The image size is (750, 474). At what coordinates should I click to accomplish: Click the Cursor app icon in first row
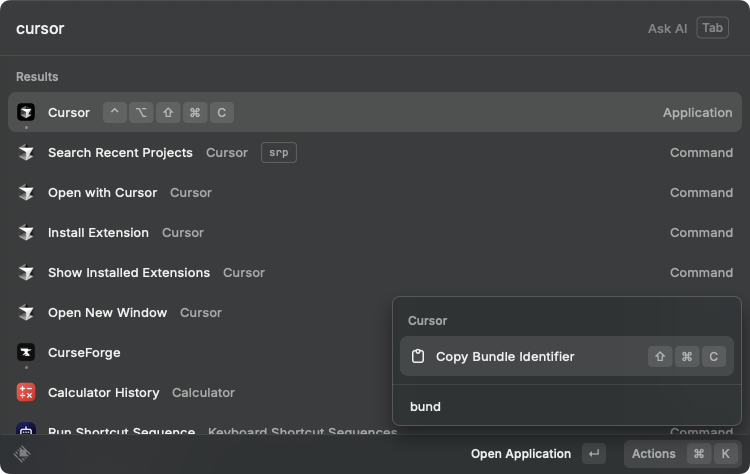click(x=26, y=112)
